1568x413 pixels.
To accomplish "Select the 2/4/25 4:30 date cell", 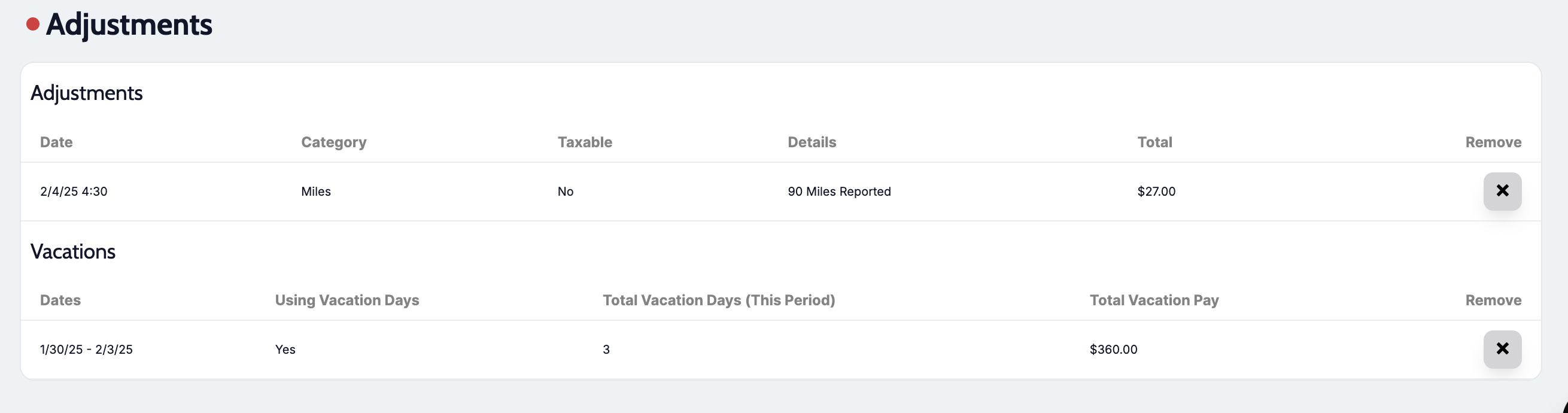I will point(74,192).
